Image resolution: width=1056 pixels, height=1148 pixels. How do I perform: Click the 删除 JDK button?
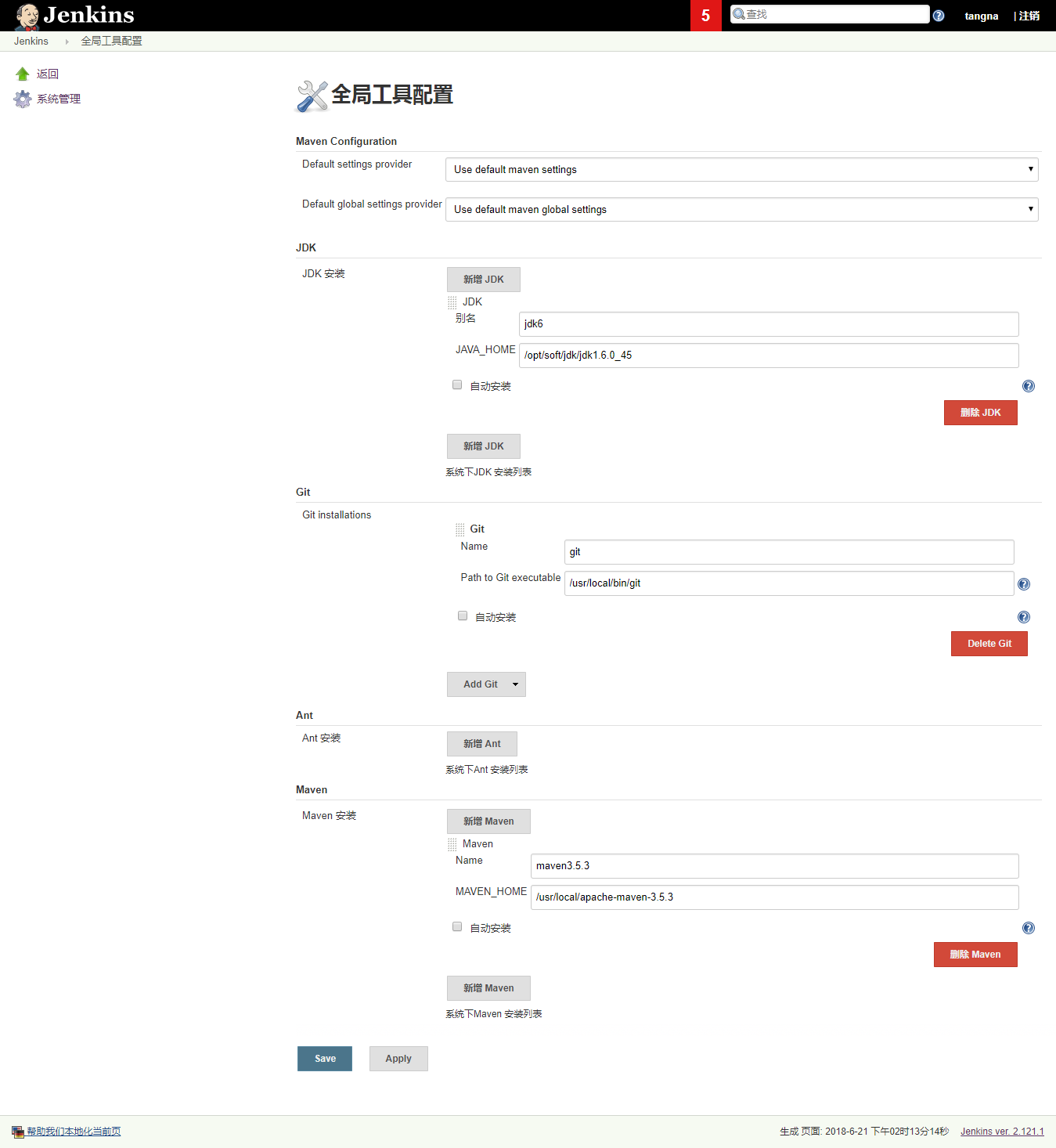(x=981, y=413)
